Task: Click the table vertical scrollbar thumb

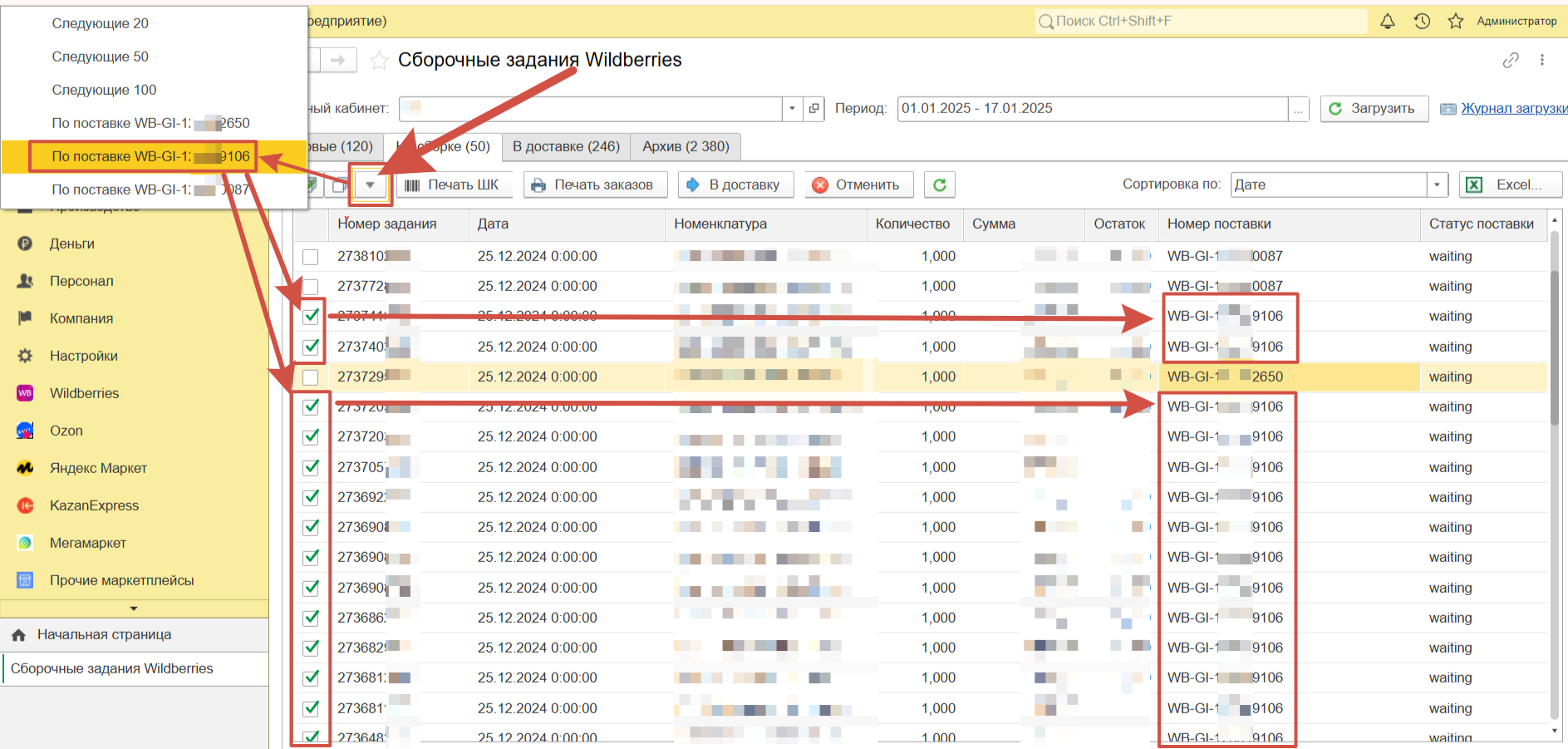Action: (1555, 347)
